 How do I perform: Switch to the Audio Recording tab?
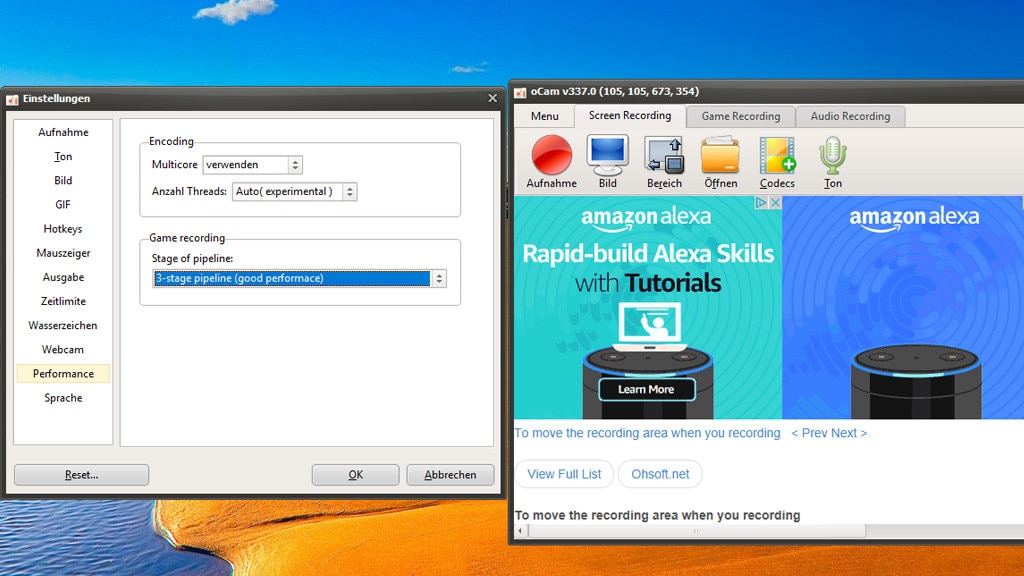pyautogui.click(x=850, y=116)
